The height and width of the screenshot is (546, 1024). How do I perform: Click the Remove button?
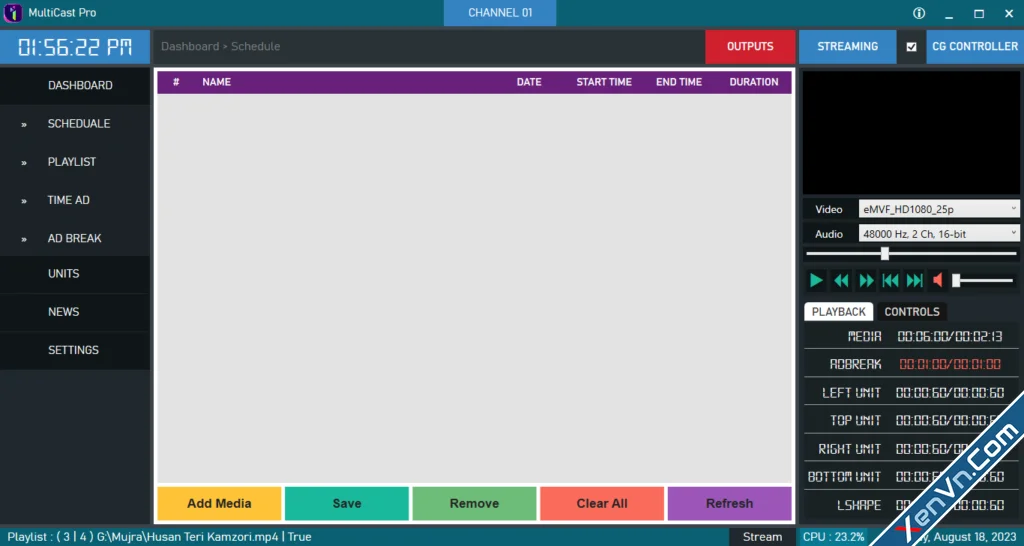(474, 504)
